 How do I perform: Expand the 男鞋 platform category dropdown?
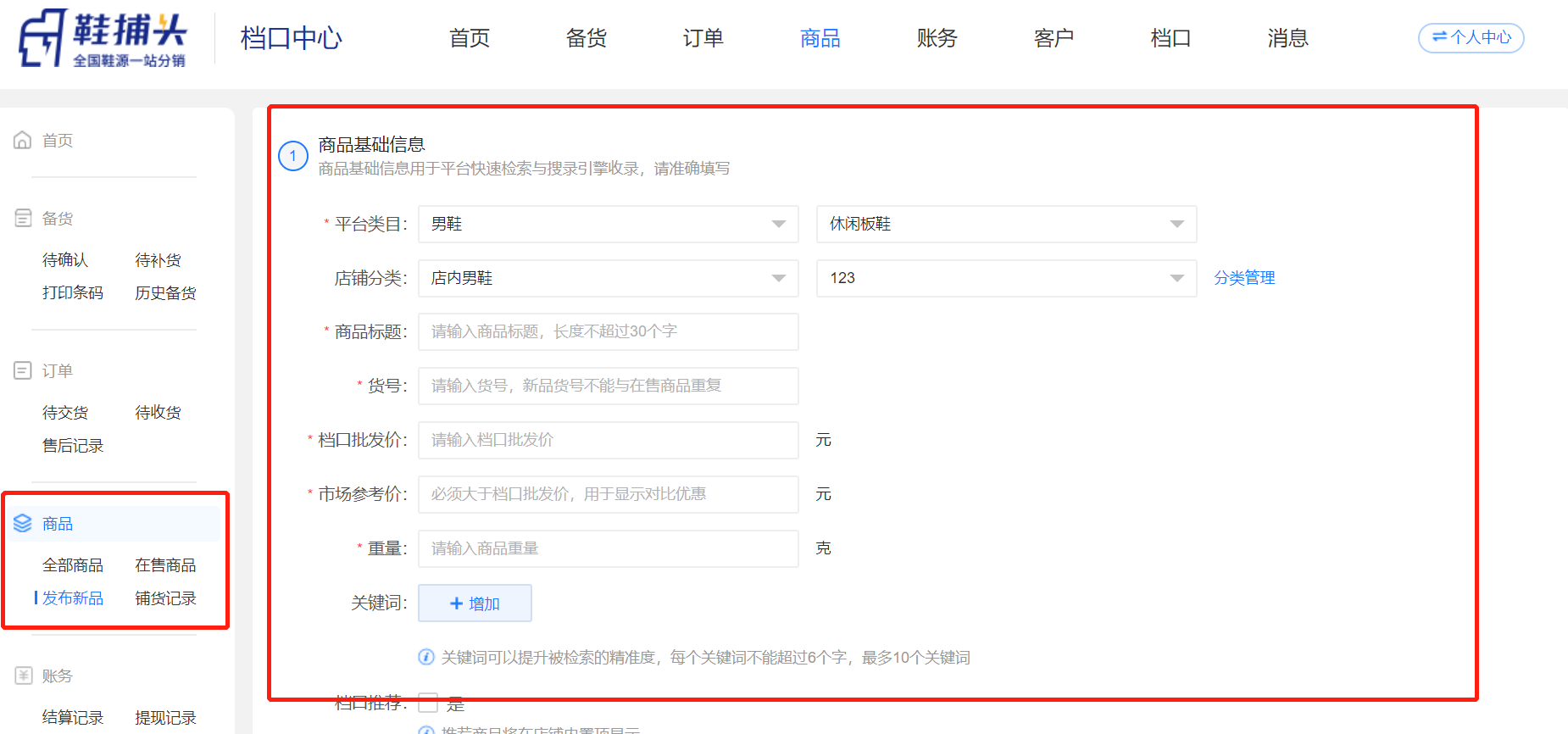pos(608,225)
